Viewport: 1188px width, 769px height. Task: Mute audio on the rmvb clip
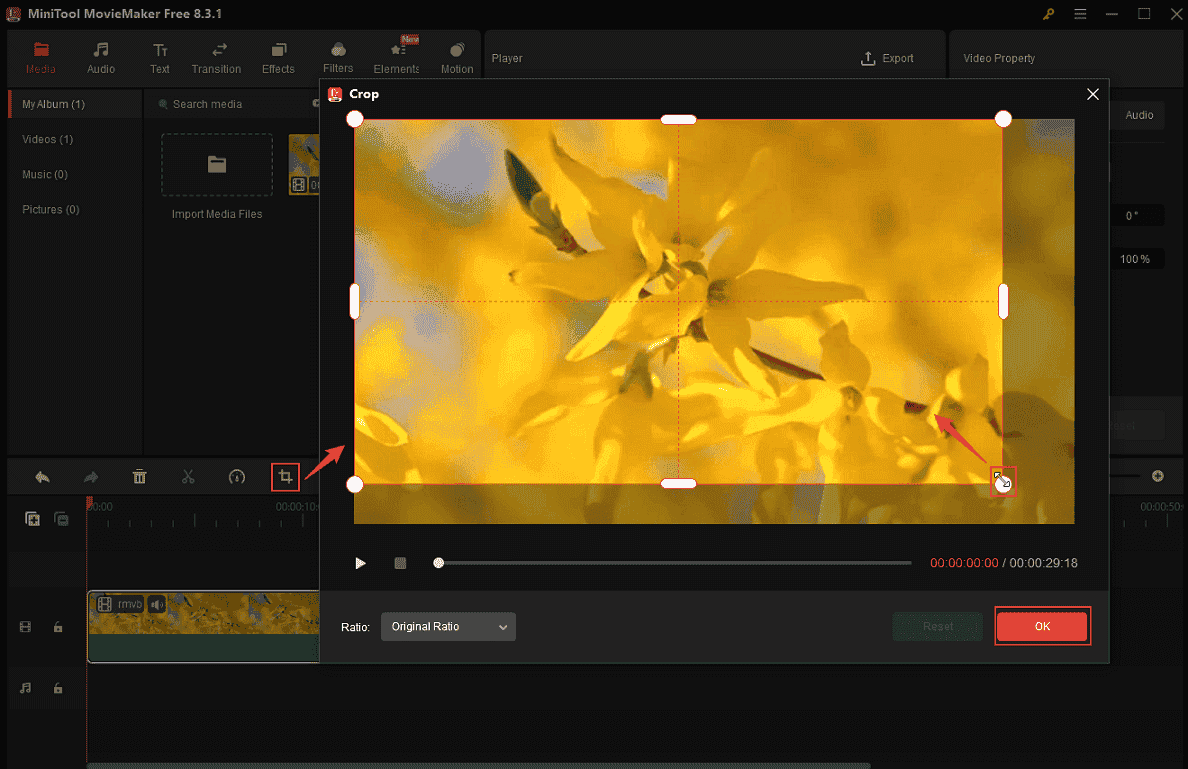click(157, 604)
